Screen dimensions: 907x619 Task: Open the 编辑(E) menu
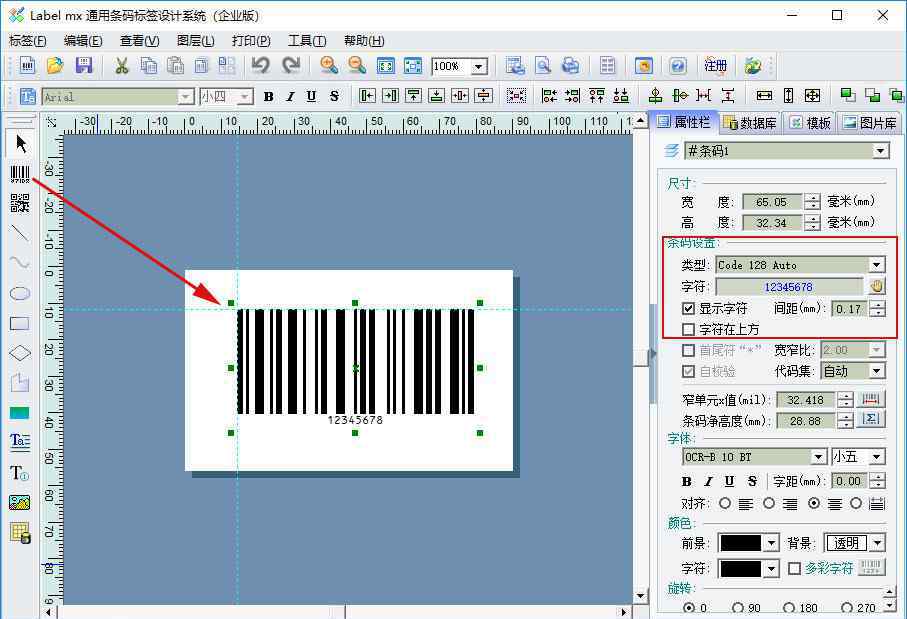click(x=83, y=40)
